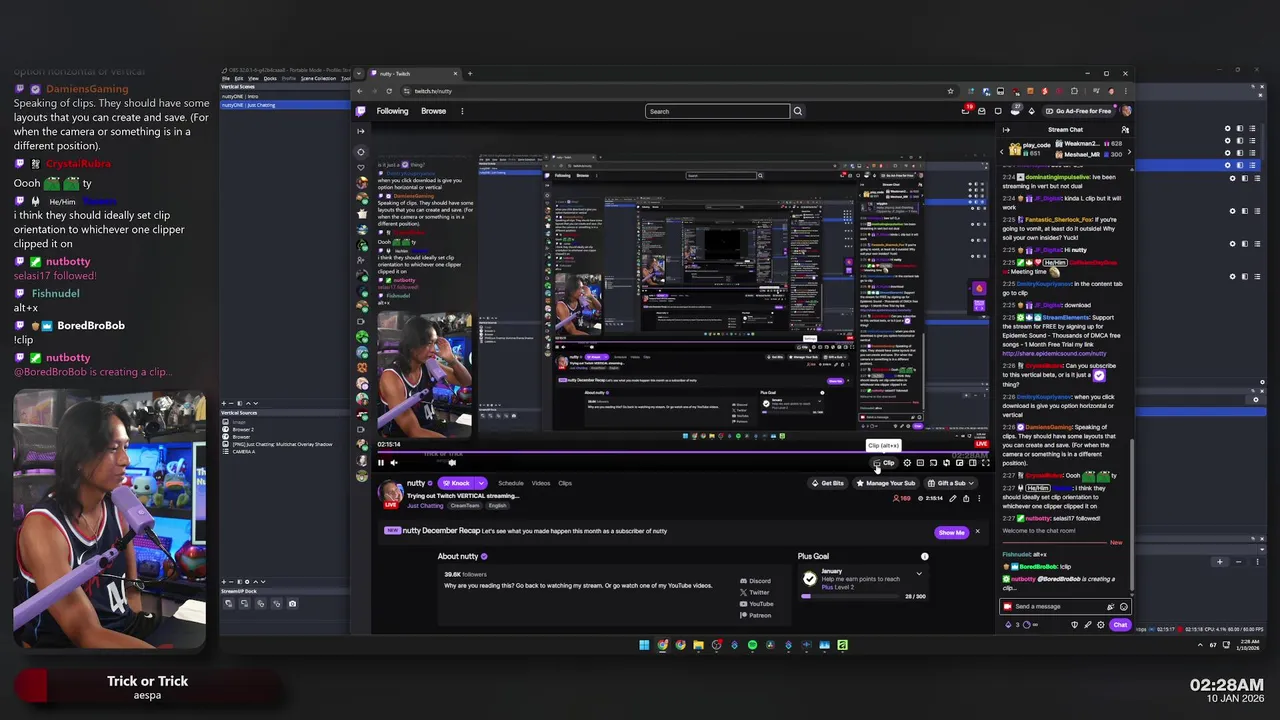The height and width of the screenshot is (720, 1280).
Task: Click the Plus Goal info icon
Action: [x=925, y=556]
